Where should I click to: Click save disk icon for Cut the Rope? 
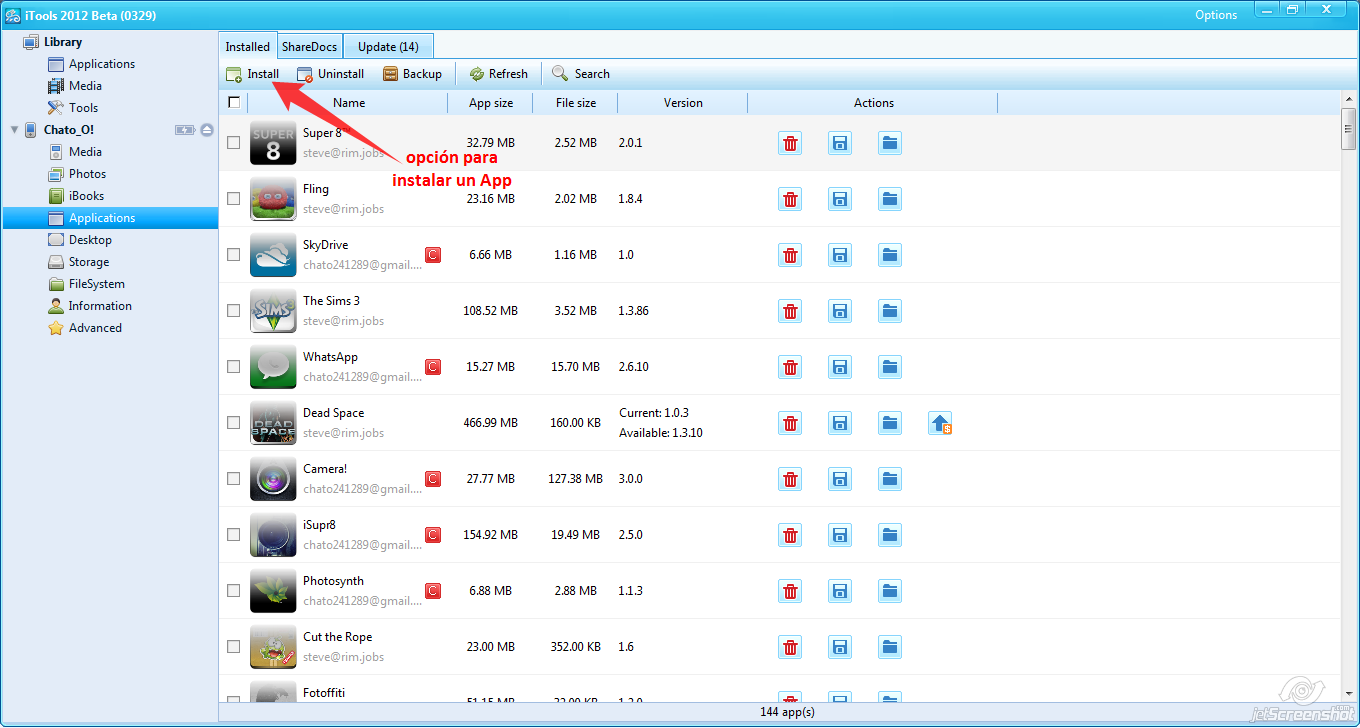(x=840, y=647)
